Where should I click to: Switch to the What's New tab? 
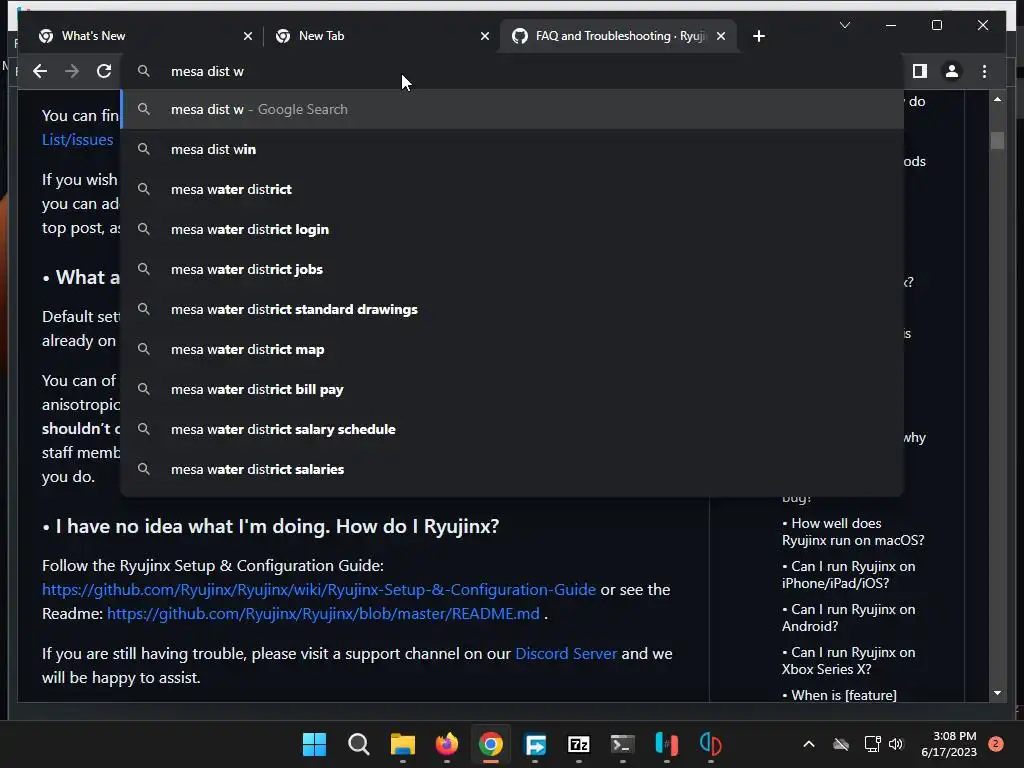(x=144, y=36)
